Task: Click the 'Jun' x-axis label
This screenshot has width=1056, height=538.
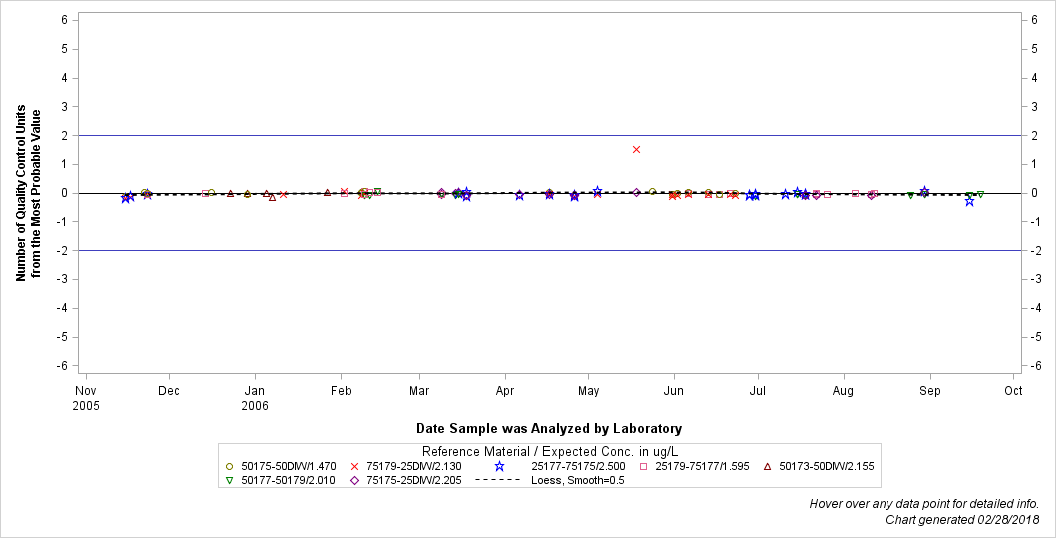Action: pos(673,391)
